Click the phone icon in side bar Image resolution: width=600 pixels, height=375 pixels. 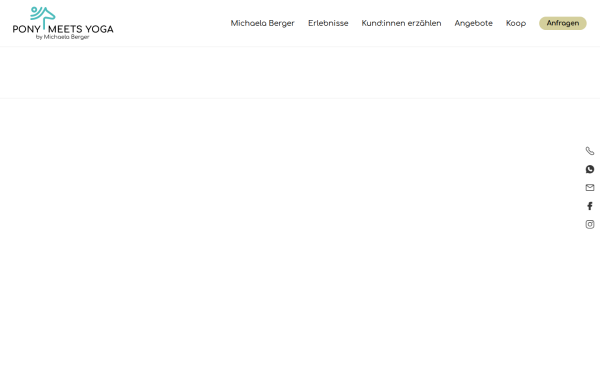point(590,151)
